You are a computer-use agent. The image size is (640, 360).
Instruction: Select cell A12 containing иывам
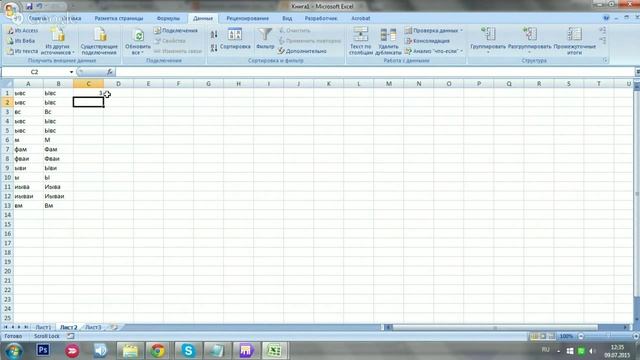[x=28, y=196]
